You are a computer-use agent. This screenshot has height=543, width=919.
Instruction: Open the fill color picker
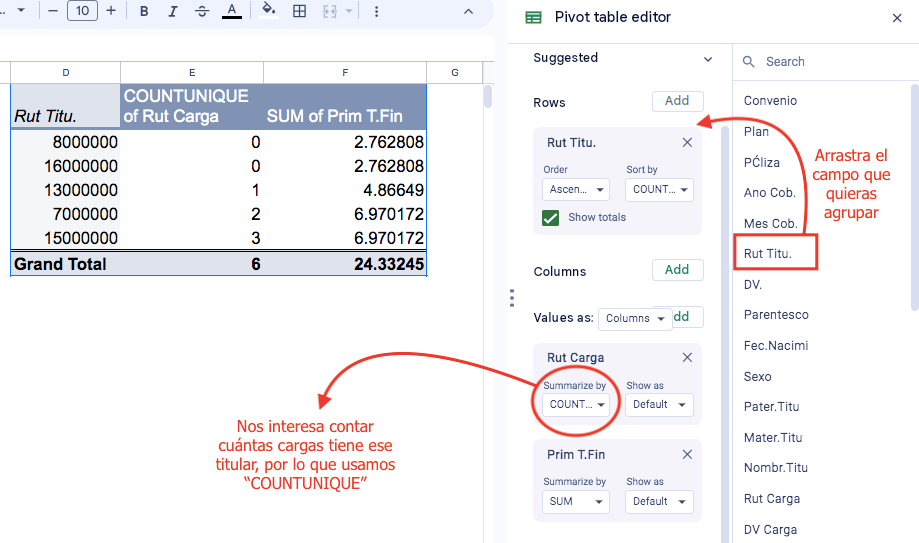268,10
